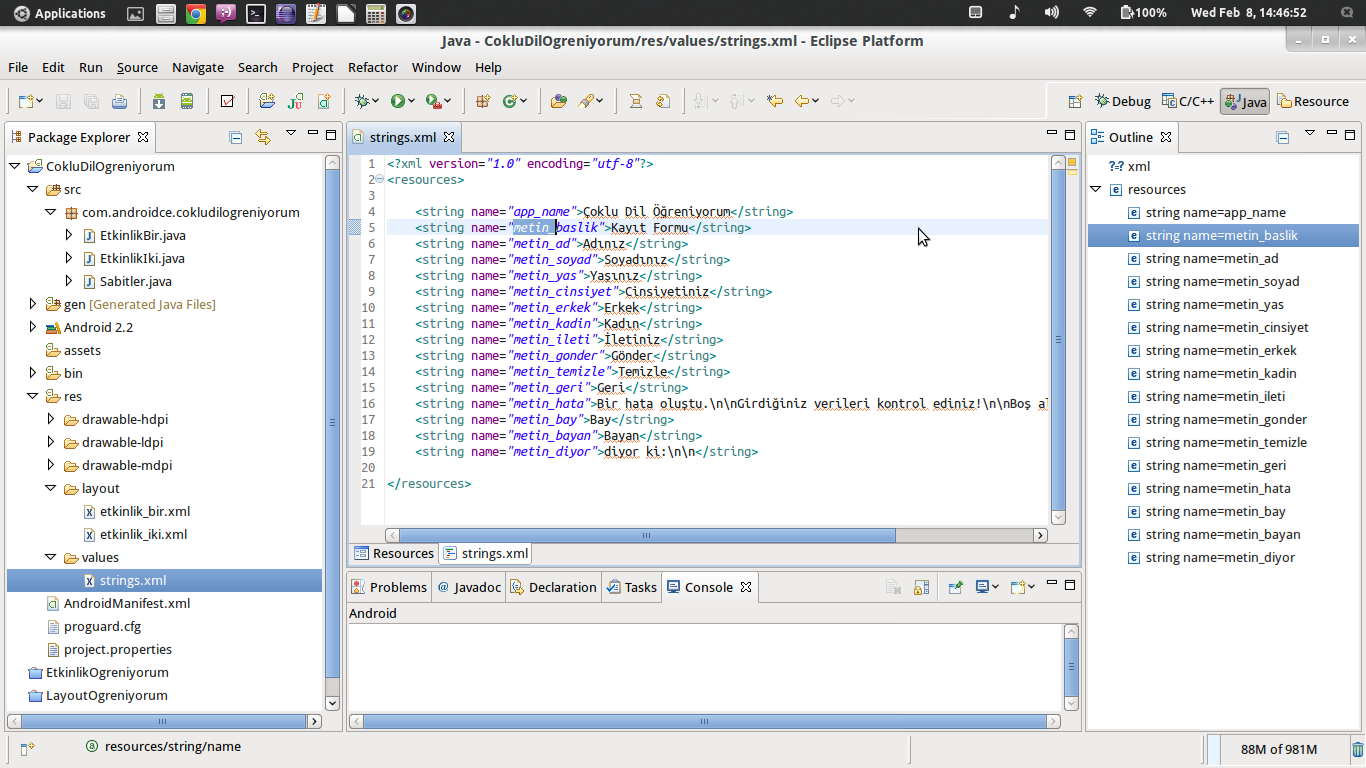Click the garbage collector trash icon
This screenshot has width=1366, height=768.
pyautogui.click(x=1357, y=749)
